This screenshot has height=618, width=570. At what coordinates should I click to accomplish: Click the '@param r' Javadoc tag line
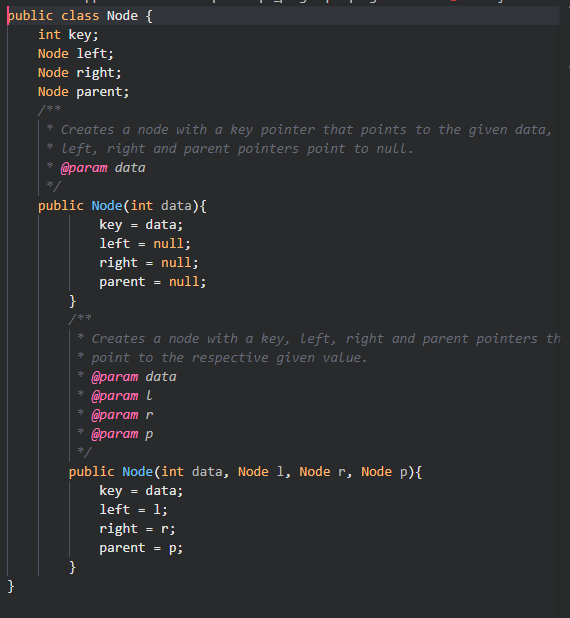[x=122, y=415]
